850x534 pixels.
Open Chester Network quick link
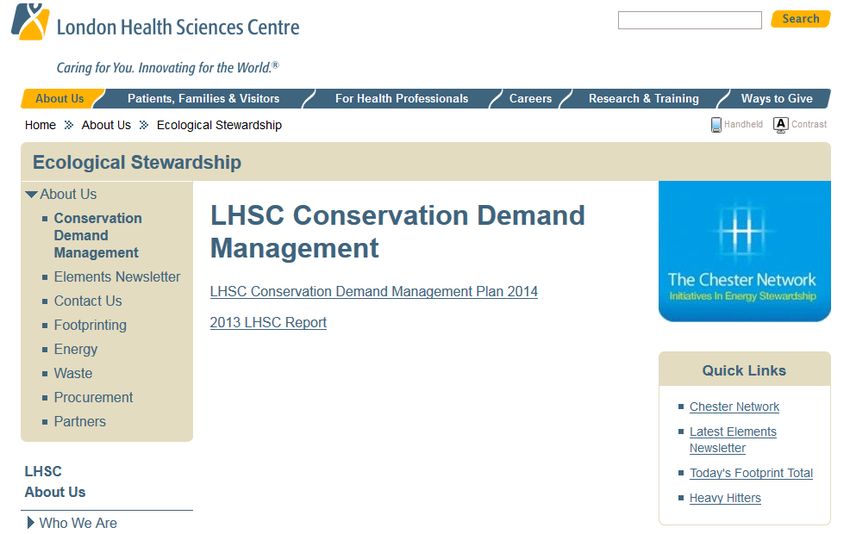click(x=734, y=407)
